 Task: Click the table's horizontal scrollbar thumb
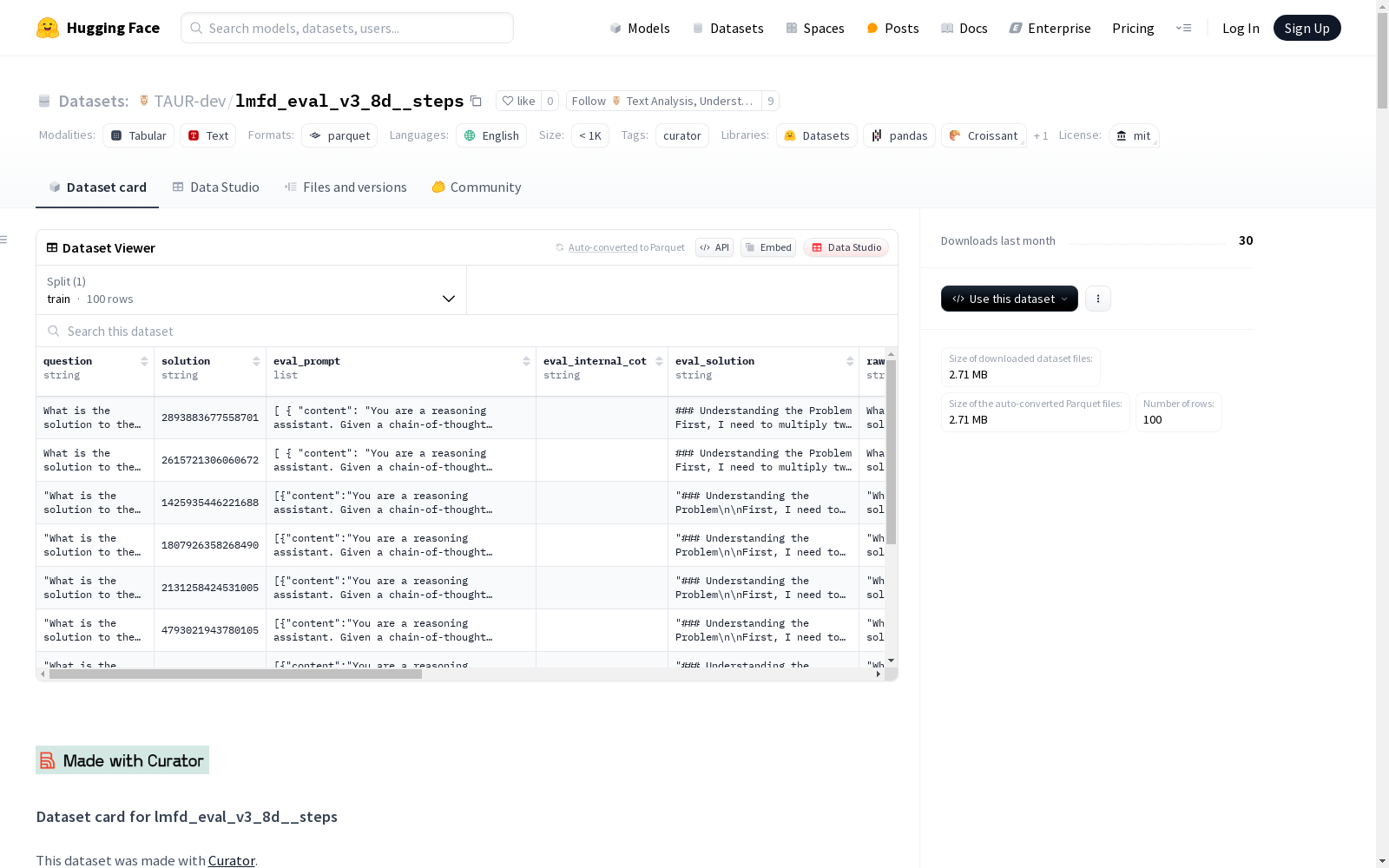click(x=235, y=674)
